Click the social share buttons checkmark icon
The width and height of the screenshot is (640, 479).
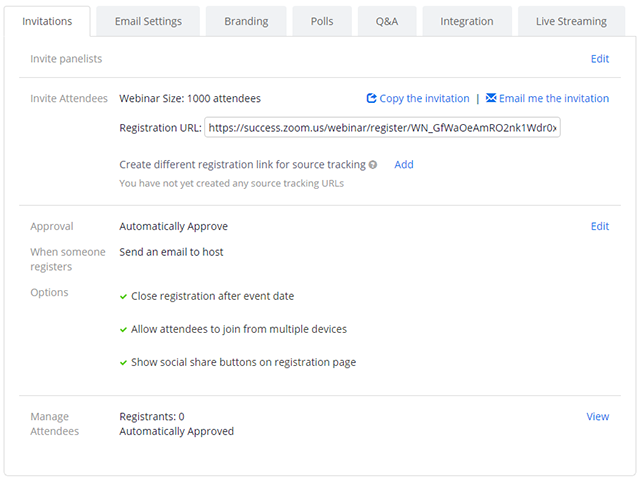[x=123, y=362]
